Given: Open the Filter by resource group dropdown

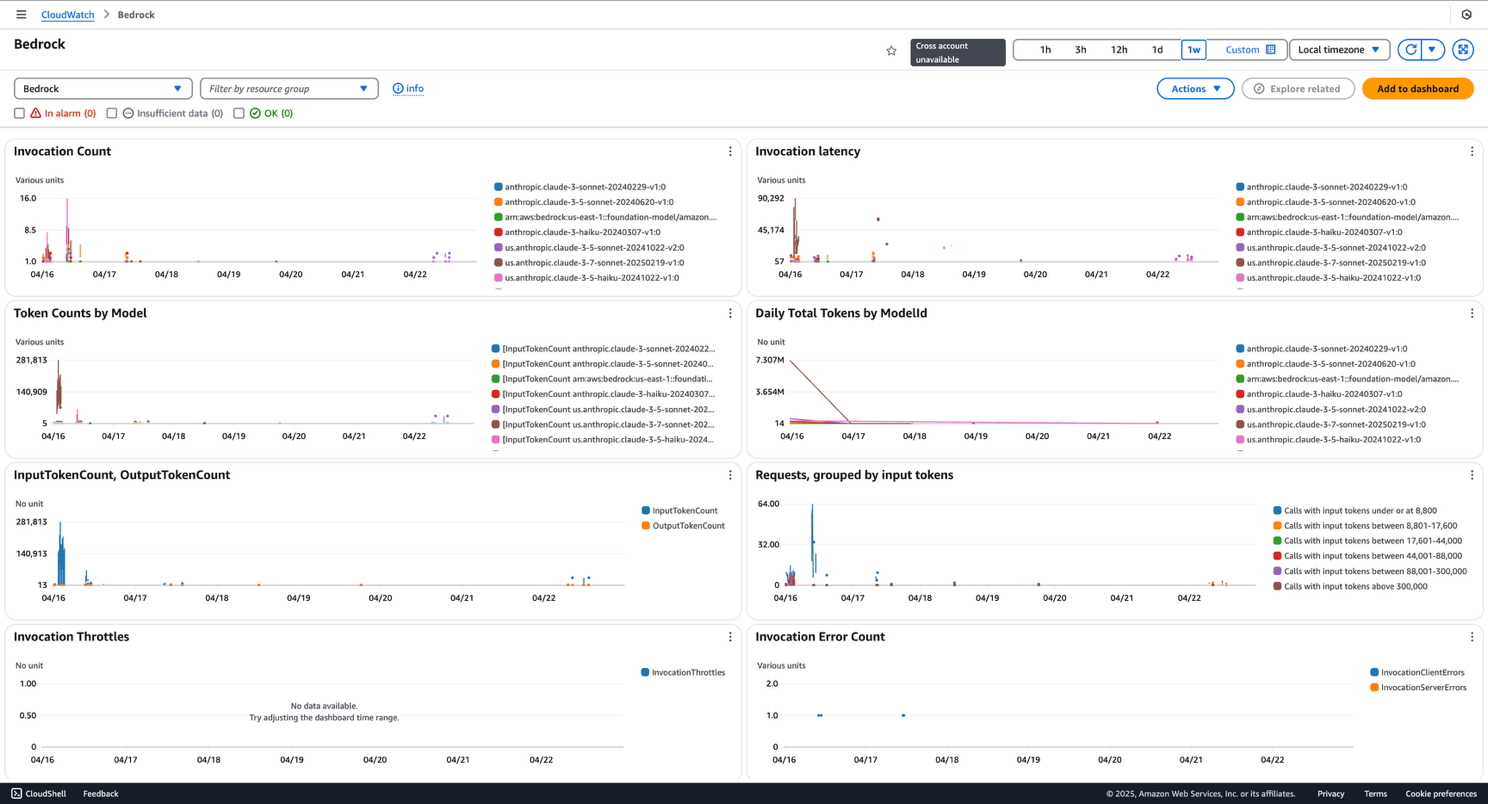Looking at the screenshot, I should (x=288, y=88).
